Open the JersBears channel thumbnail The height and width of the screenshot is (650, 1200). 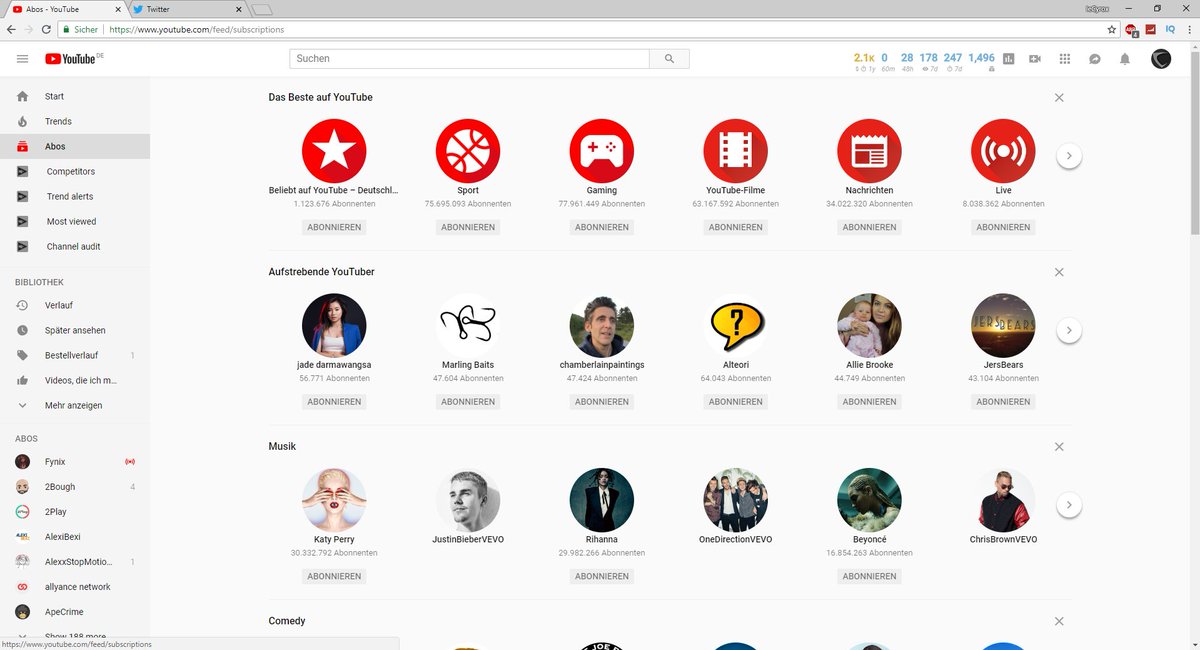pyautogui.click(x=1003, y=326)
